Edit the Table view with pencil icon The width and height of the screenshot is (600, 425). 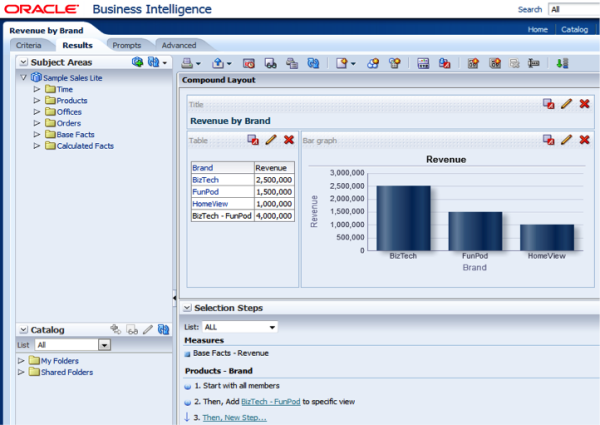[x=271, y=140]
